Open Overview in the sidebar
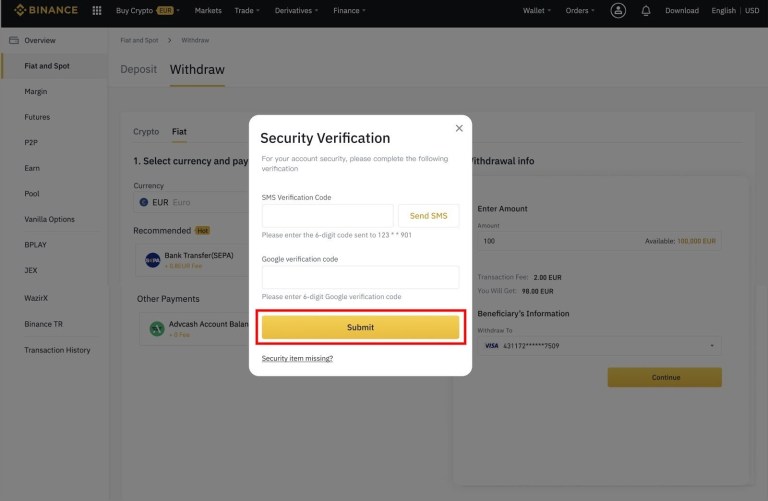 click(x=40, y=40)
